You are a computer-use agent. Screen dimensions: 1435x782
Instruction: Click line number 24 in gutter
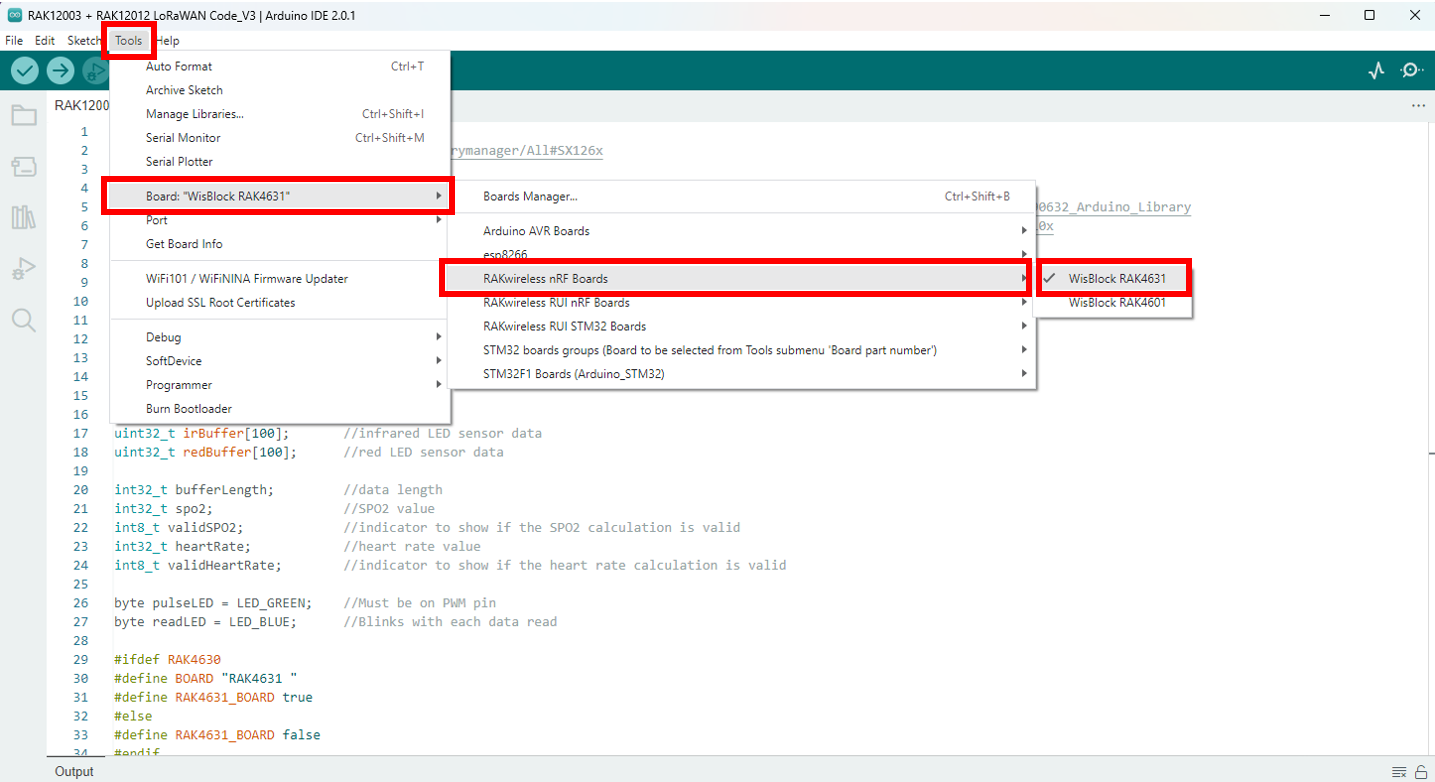coord(80,565)
